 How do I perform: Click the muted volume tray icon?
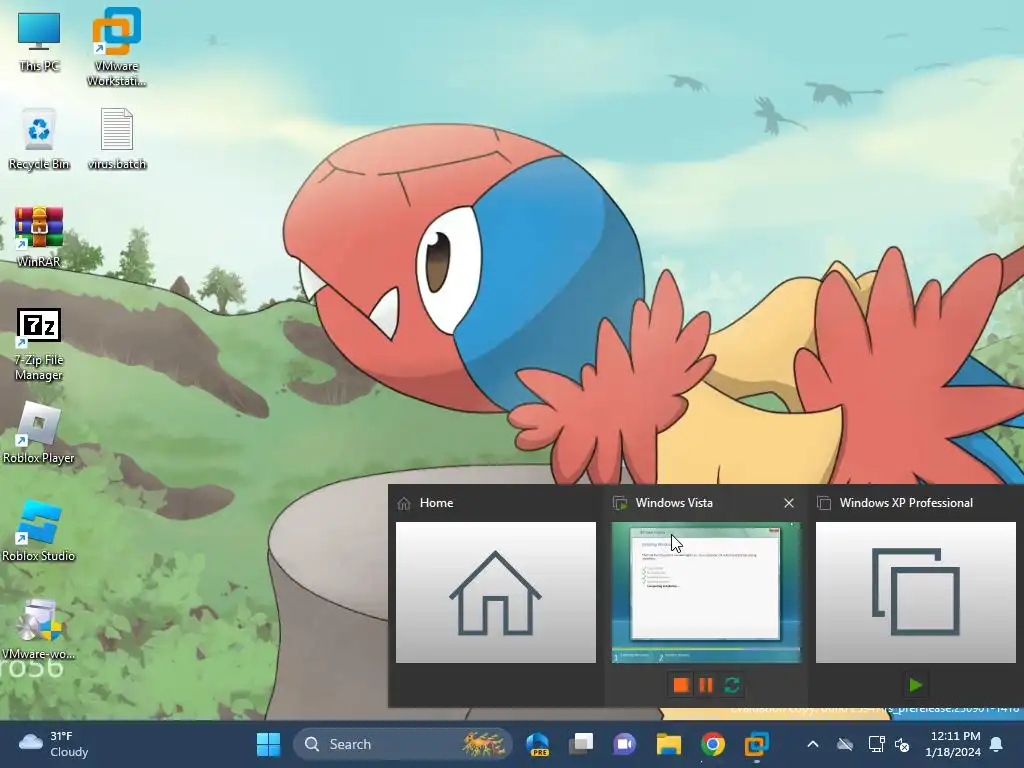click(x=902, y=744)
